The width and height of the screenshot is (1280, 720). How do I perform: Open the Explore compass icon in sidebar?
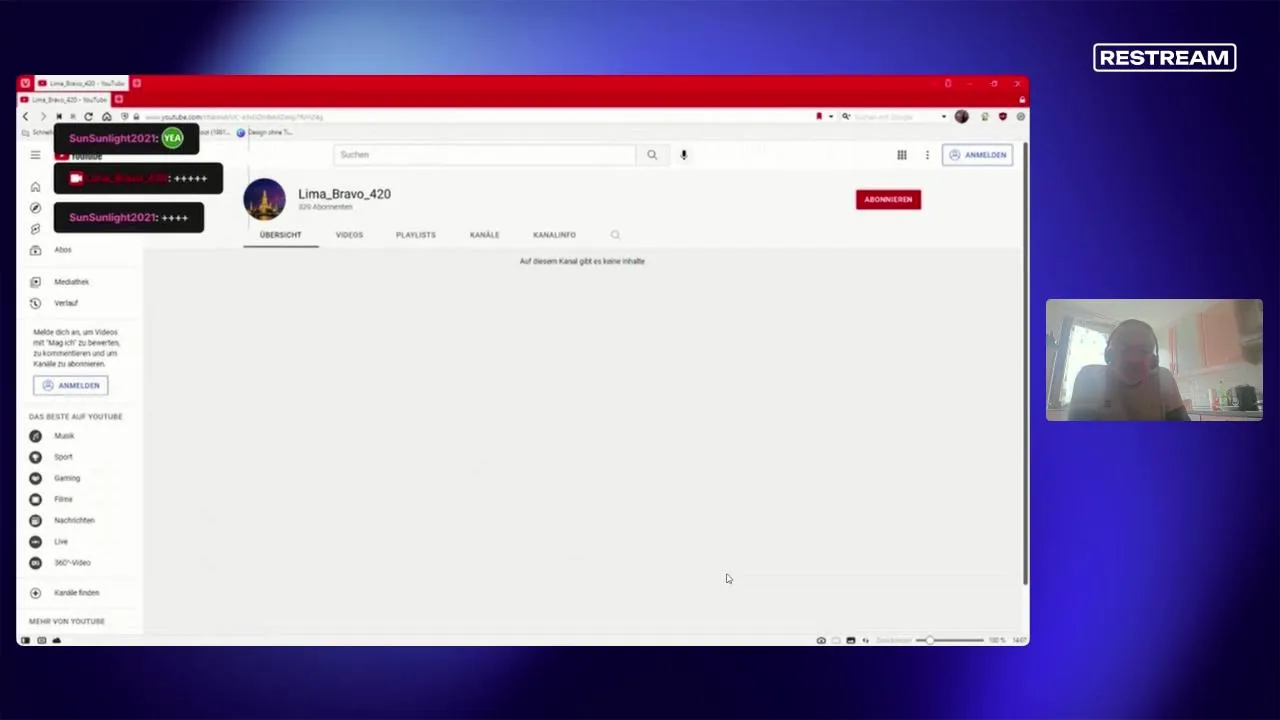(x=35, y=208)
